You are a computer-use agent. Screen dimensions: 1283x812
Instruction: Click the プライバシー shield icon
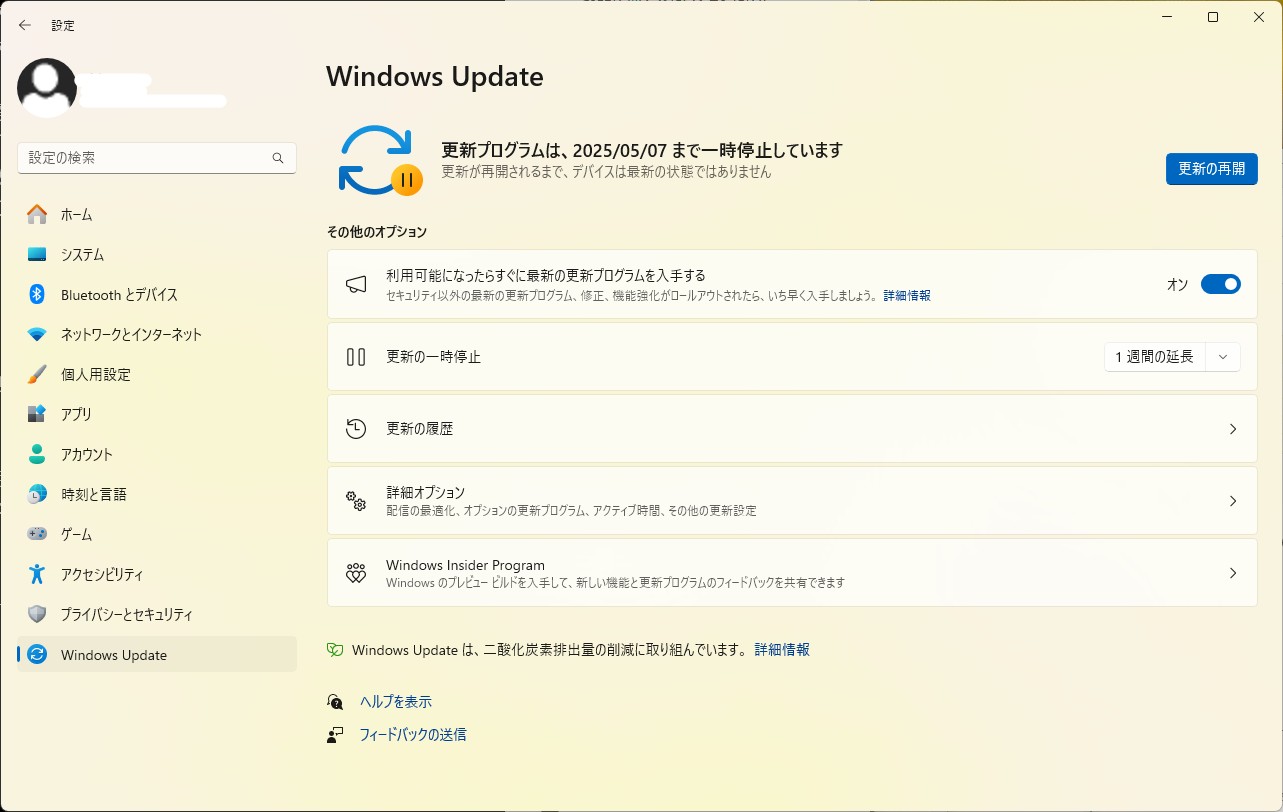37,614
